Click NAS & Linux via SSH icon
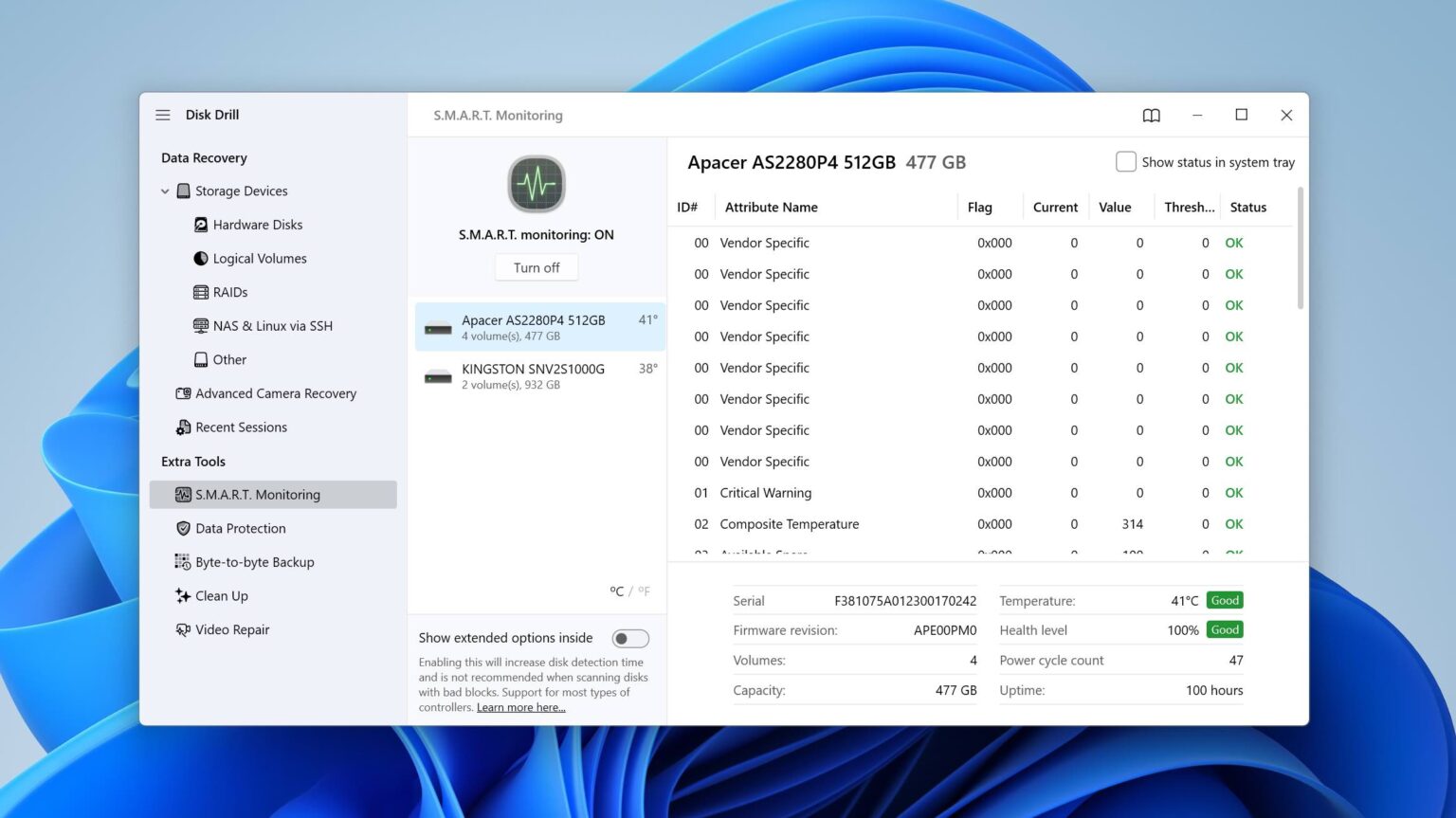The width and height of the screenshot is (1456, 818). (x=201, y=326)
